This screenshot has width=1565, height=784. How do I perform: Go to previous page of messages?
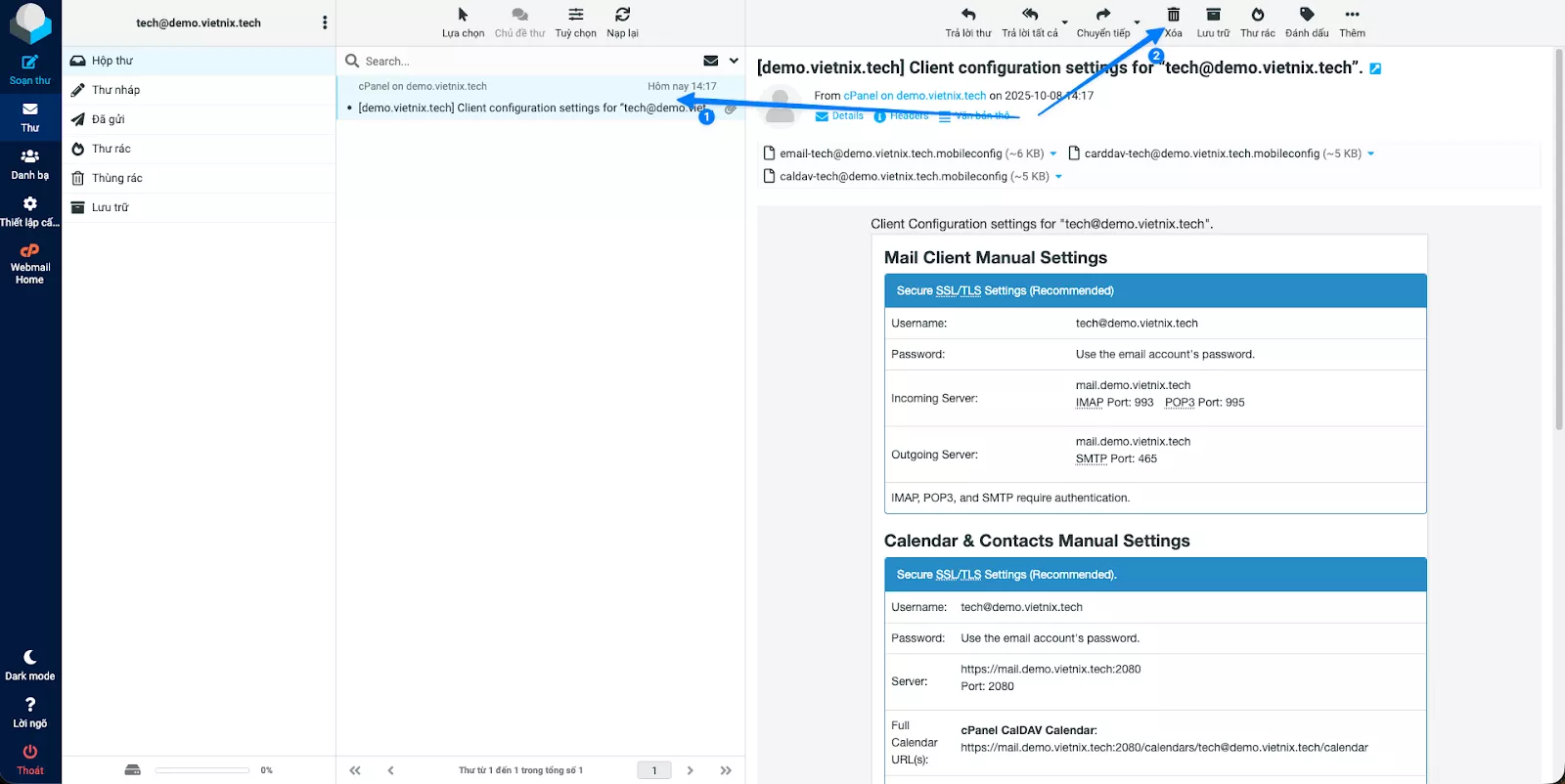click(x=390, y=770)
